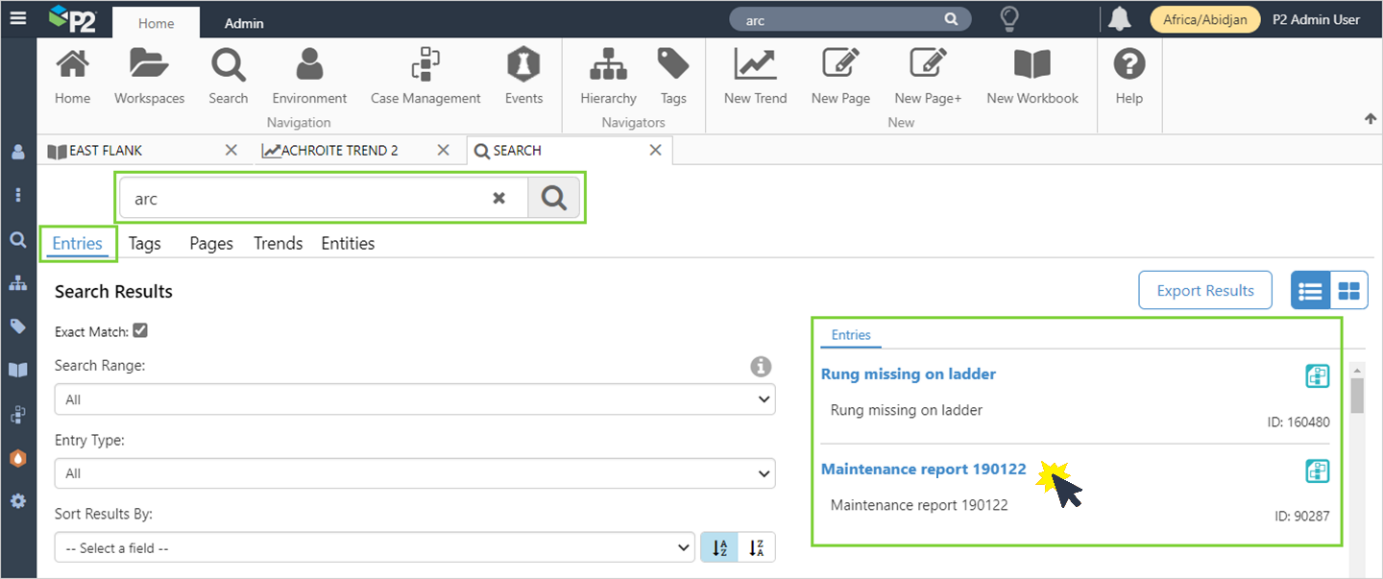The image size is (1383, 579).
Task: Click into the search page text field
Action: 300,199
